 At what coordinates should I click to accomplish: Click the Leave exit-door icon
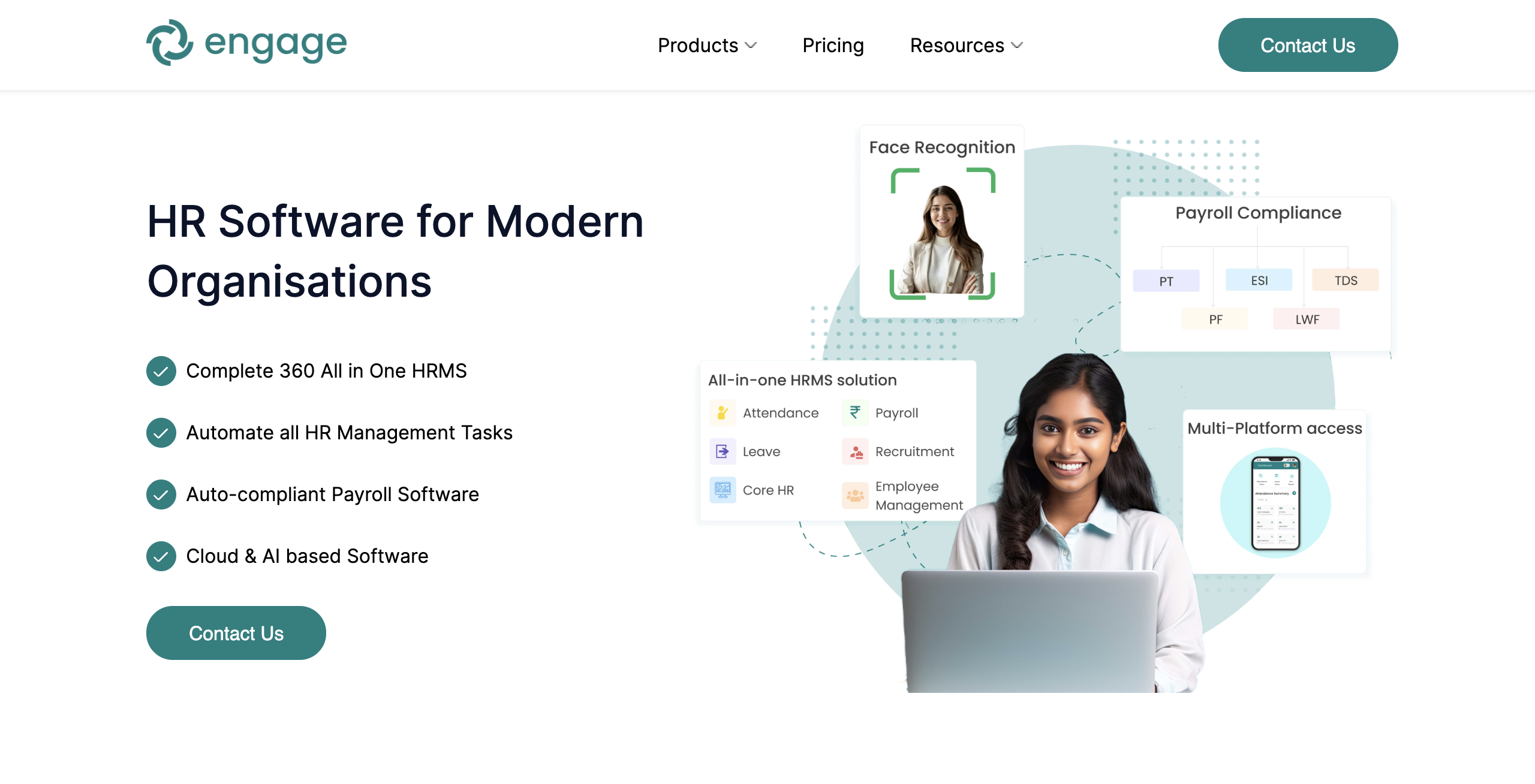(x=723, y=451)
